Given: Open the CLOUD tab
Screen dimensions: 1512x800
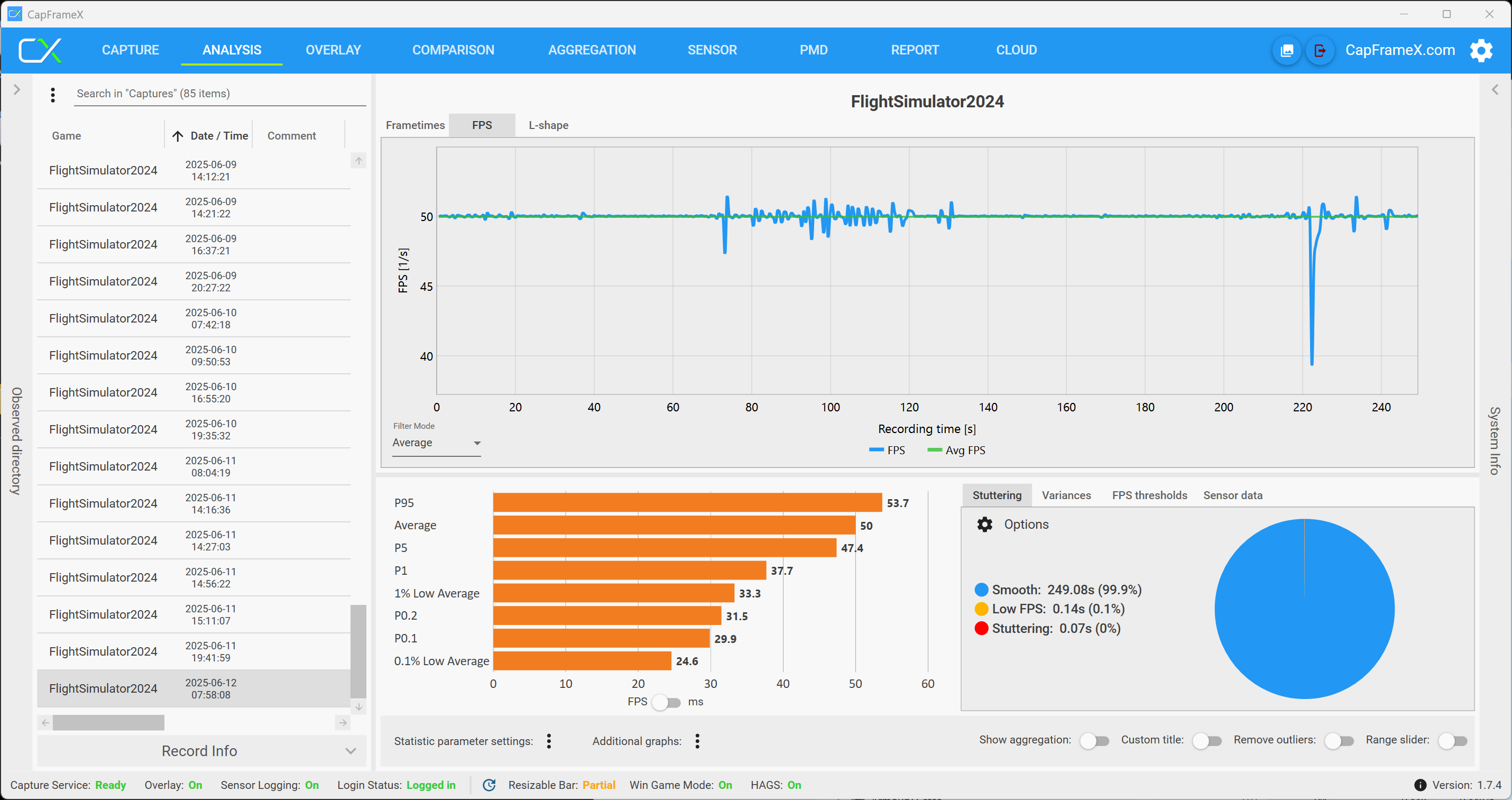Looking at the screenshot, I should [1017, 50].
